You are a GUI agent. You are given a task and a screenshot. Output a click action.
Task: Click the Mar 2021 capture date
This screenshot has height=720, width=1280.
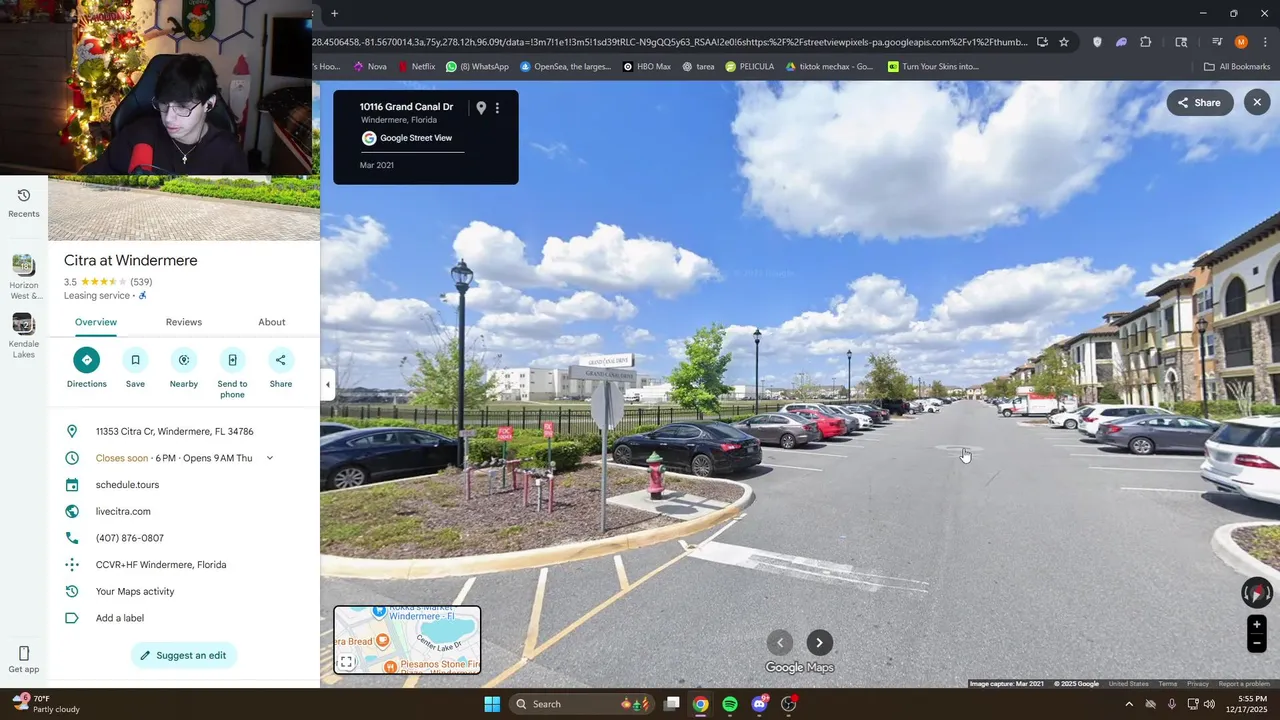377,165
